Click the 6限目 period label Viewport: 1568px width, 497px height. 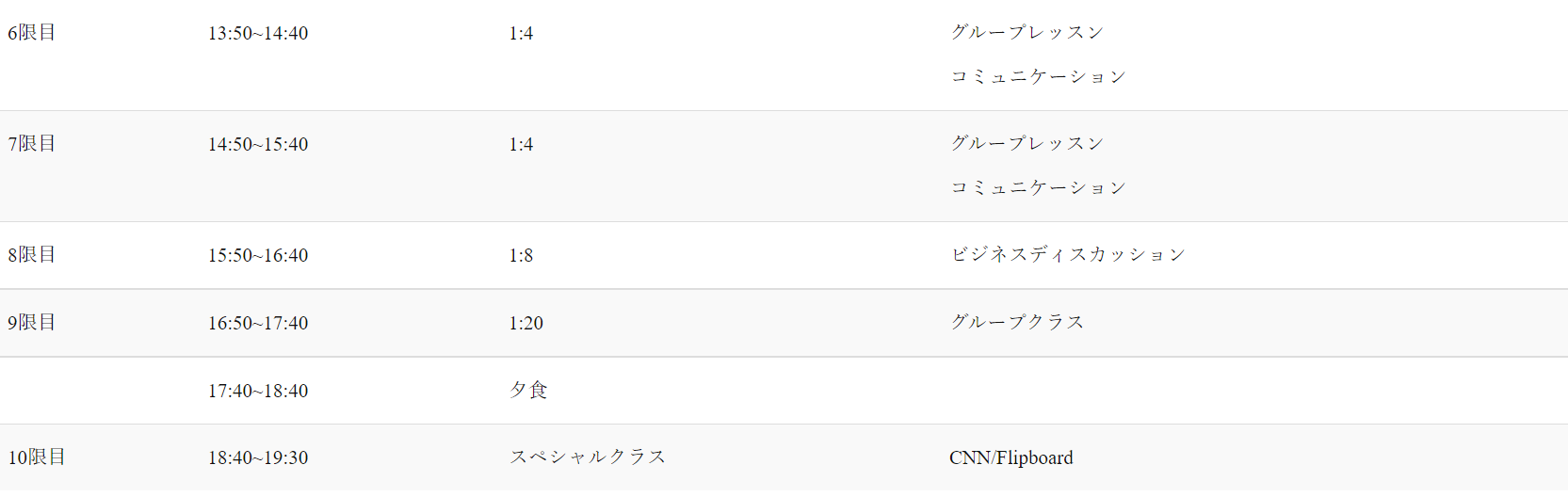pos(32,33)
